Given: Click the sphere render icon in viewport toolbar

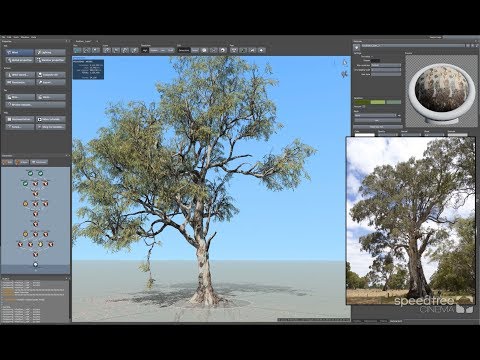Looking at the screenshot, I should point(223,50).
